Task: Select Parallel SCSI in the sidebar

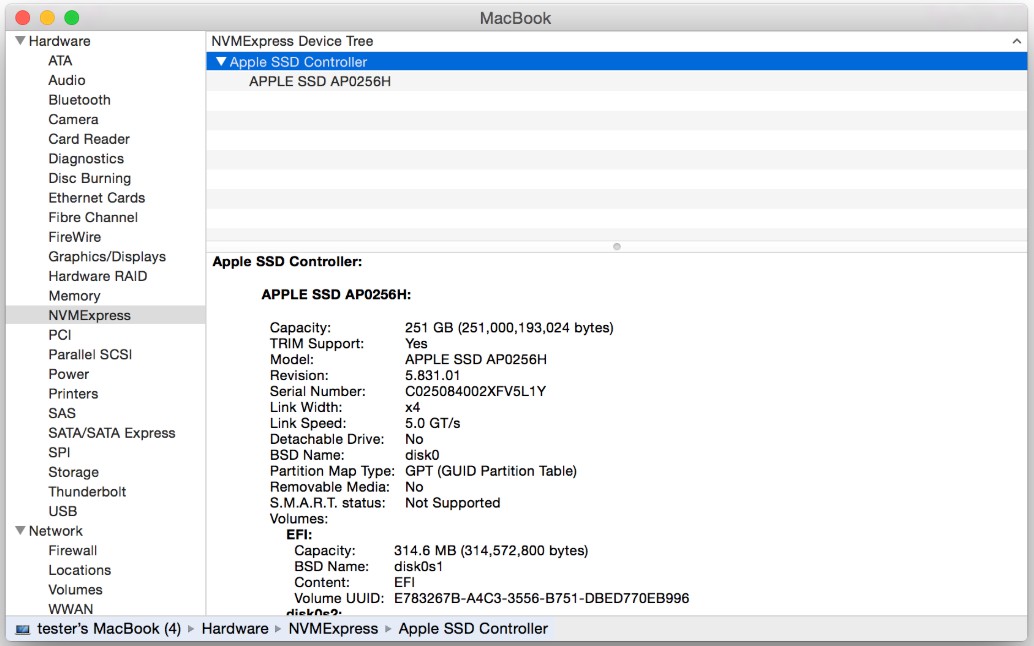Action: tap(90, 355)
